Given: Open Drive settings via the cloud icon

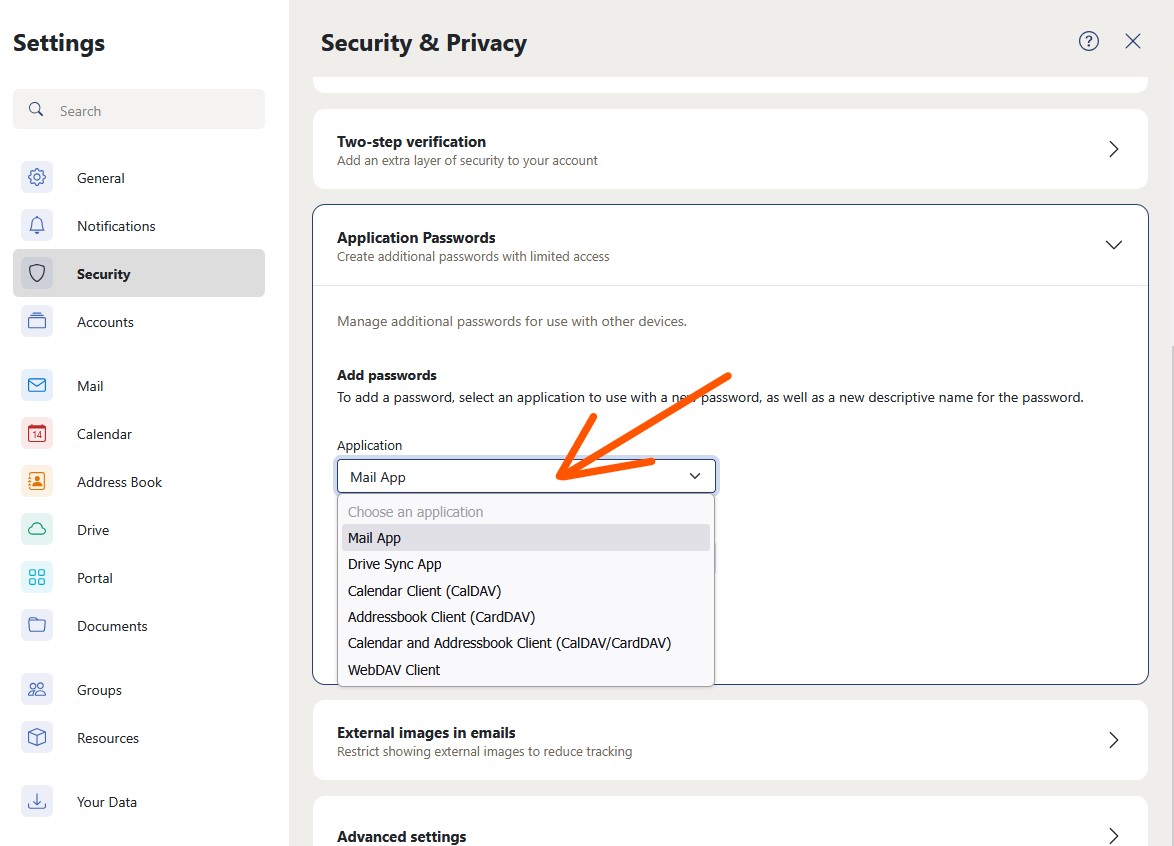Looking at the screenshot, I should [x=36, y=529].
